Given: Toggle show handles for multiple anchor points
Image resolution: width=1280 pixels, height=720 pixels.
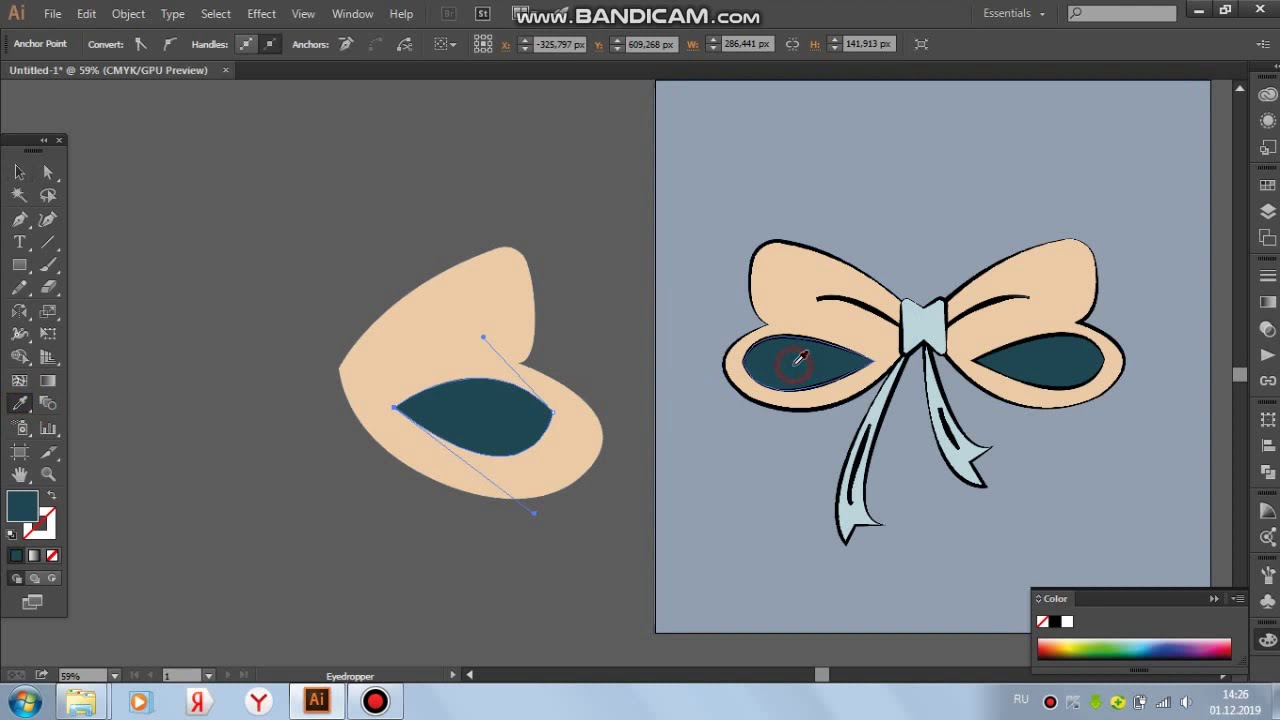Looking at the screenshot, I should pyautogui.click(x=246, y=44).
